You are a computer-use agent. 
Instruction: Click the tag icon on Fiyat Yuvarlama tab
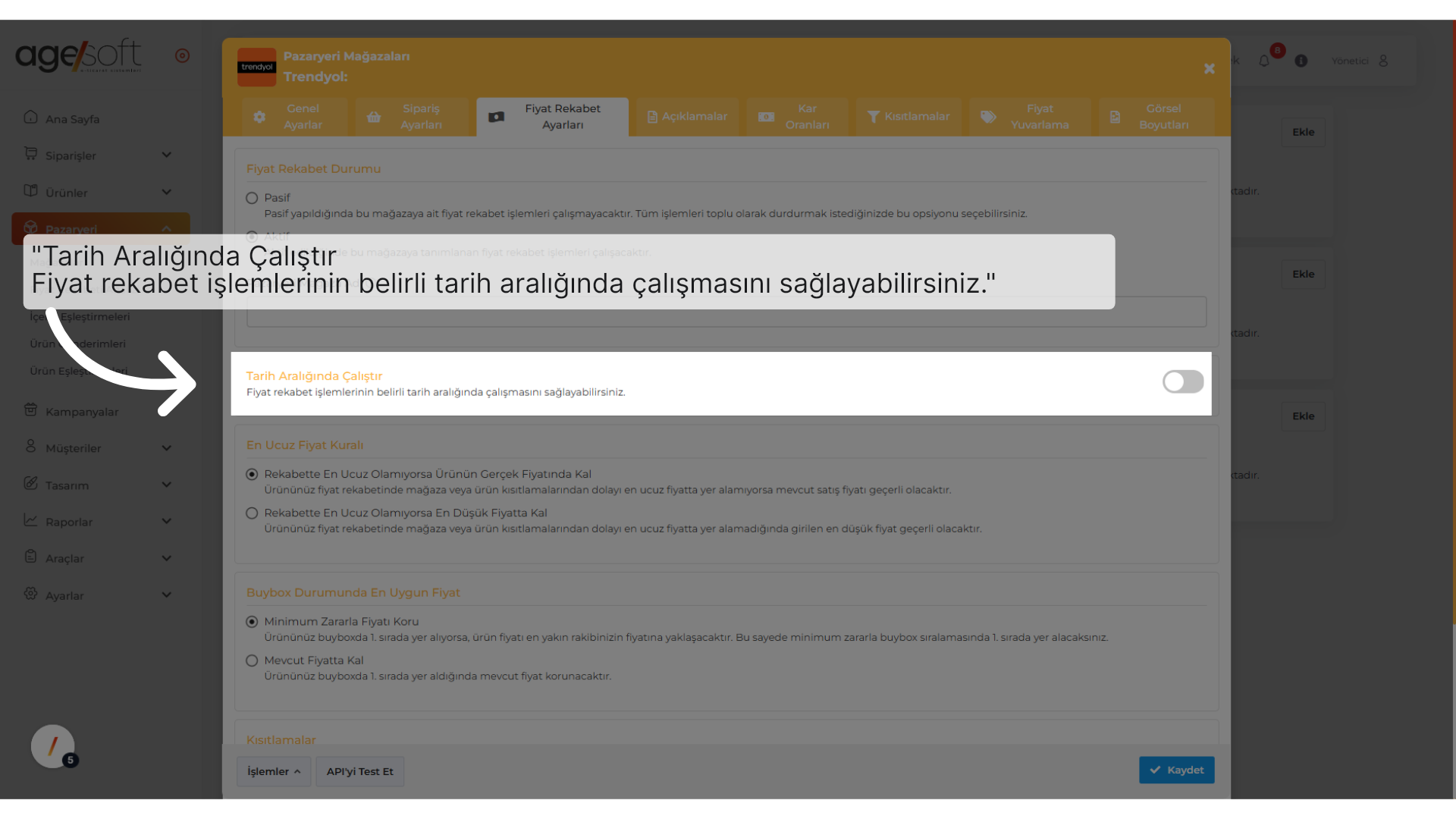pyautogui.click(x=988, y=117)
